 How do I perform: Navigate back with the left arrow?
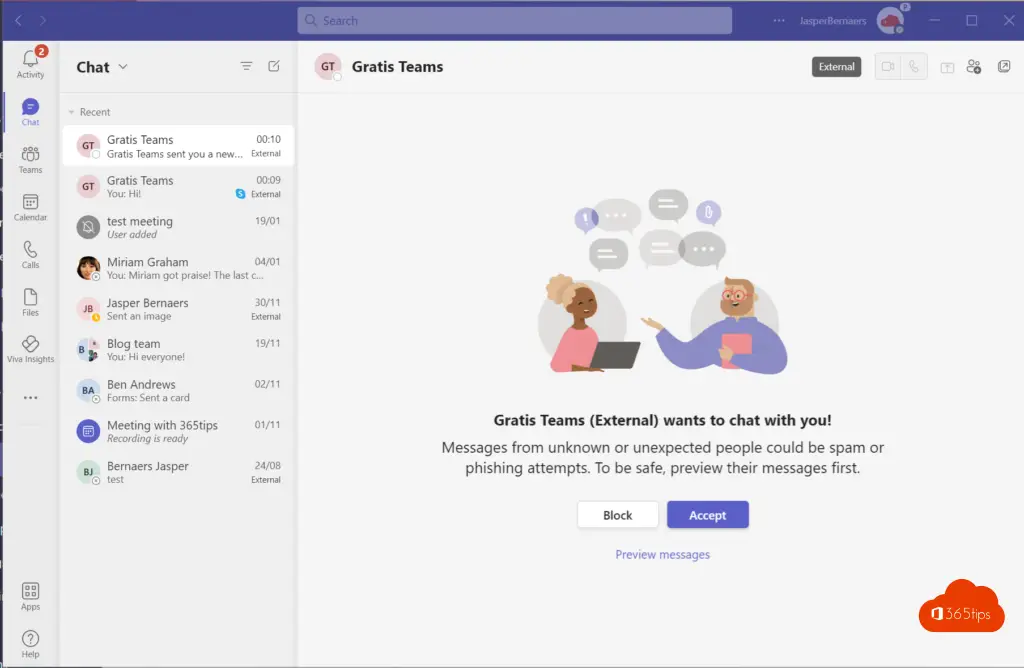(18, 20)
